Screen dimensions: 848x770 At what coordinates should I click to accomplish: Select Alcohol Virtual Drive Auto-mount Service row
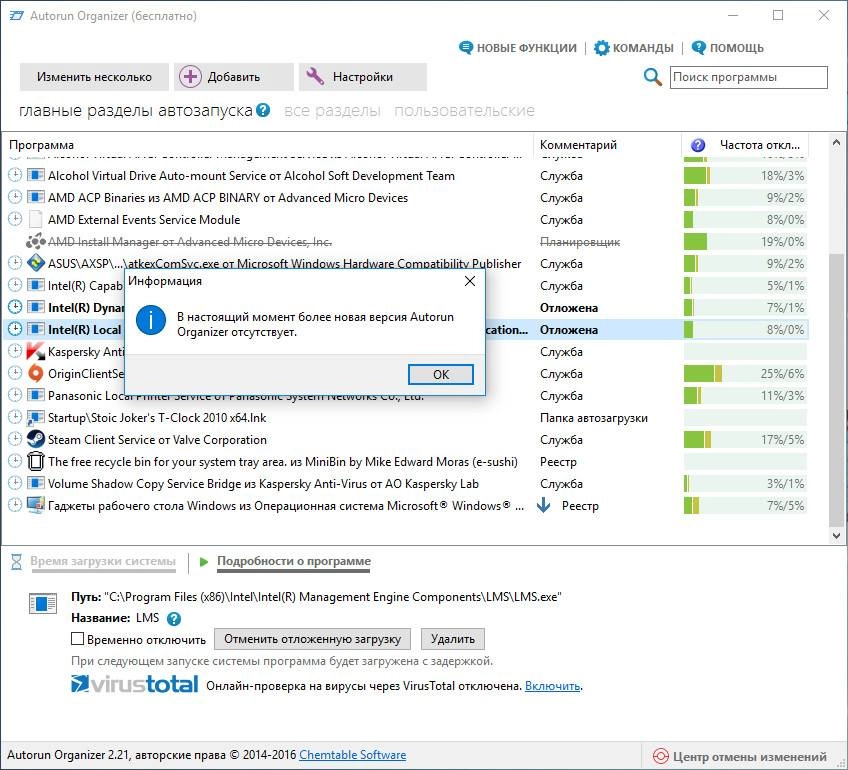click(406, 176)
